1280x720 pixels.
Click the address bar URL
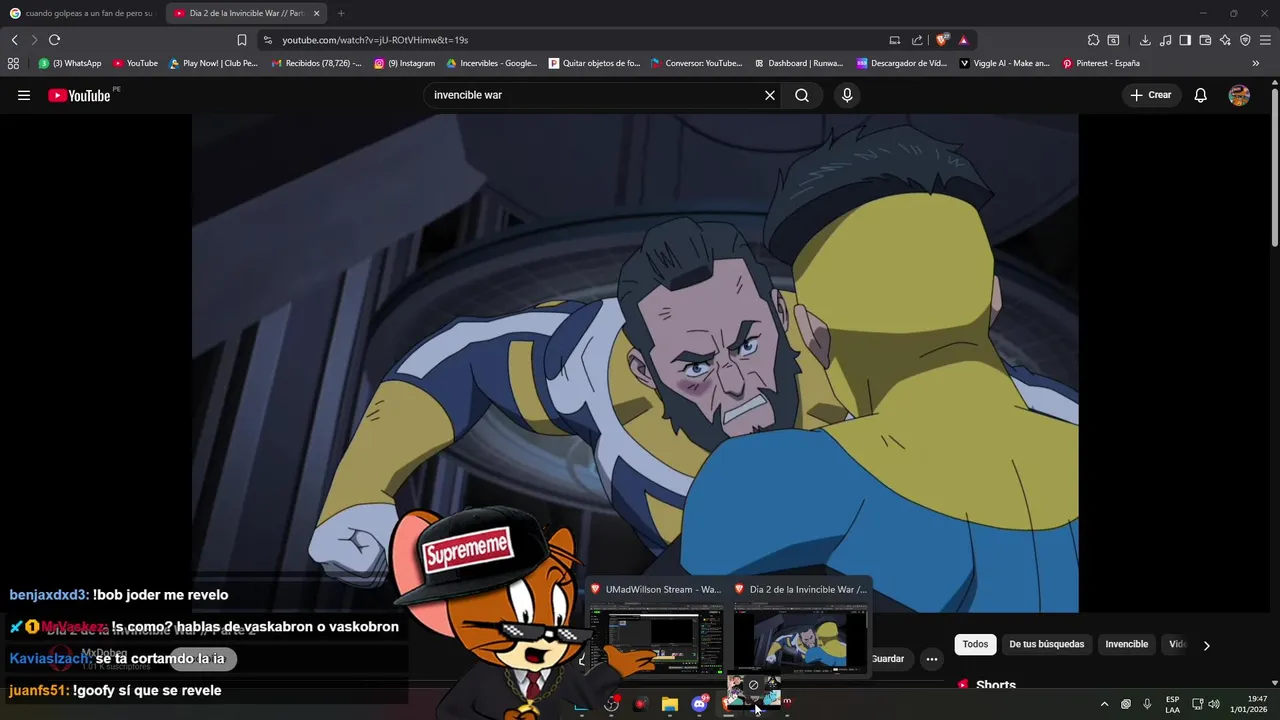pos(375,40)
